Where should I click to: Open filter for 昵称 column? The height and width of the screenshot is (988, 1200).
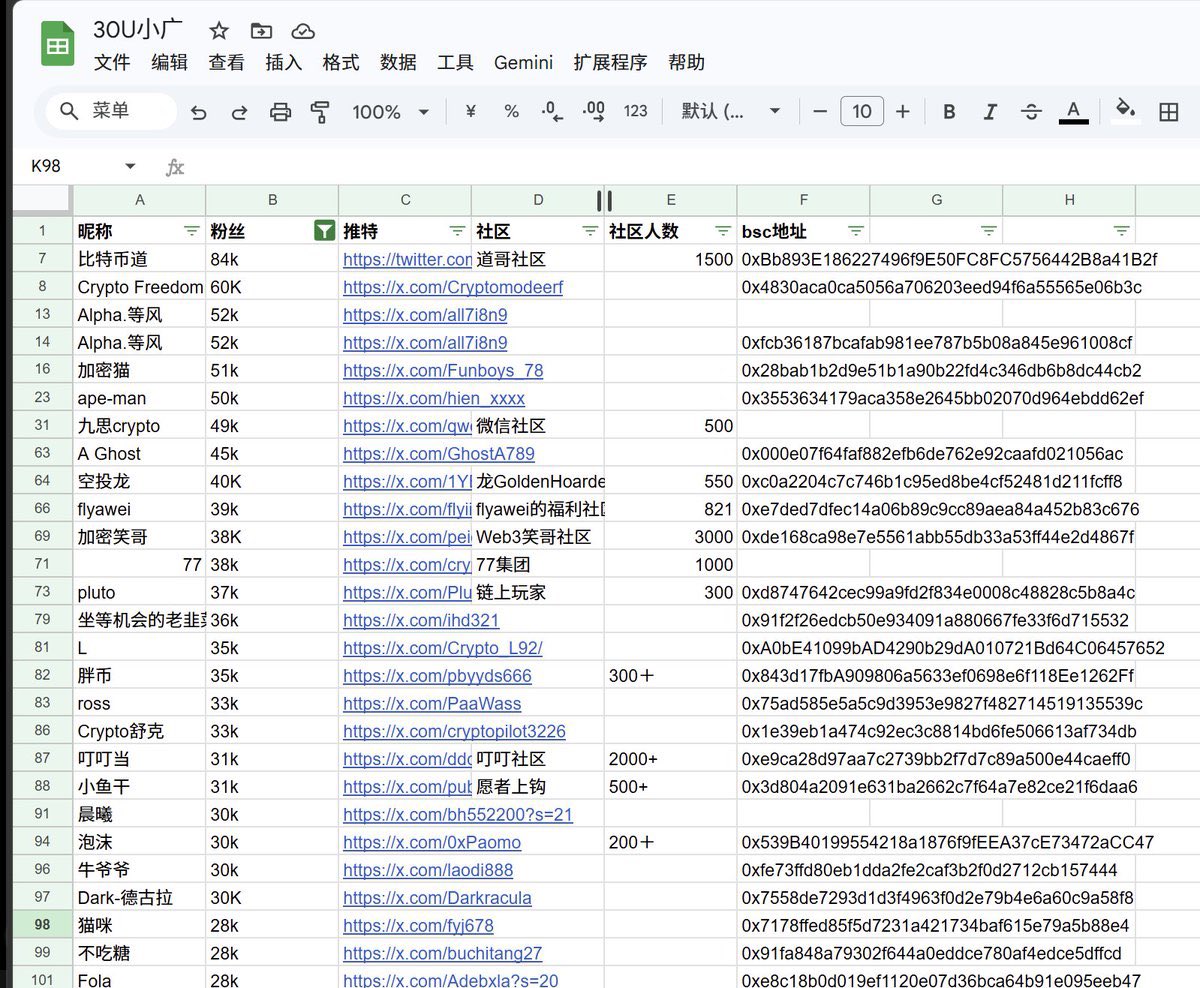[x=191, y=231]
